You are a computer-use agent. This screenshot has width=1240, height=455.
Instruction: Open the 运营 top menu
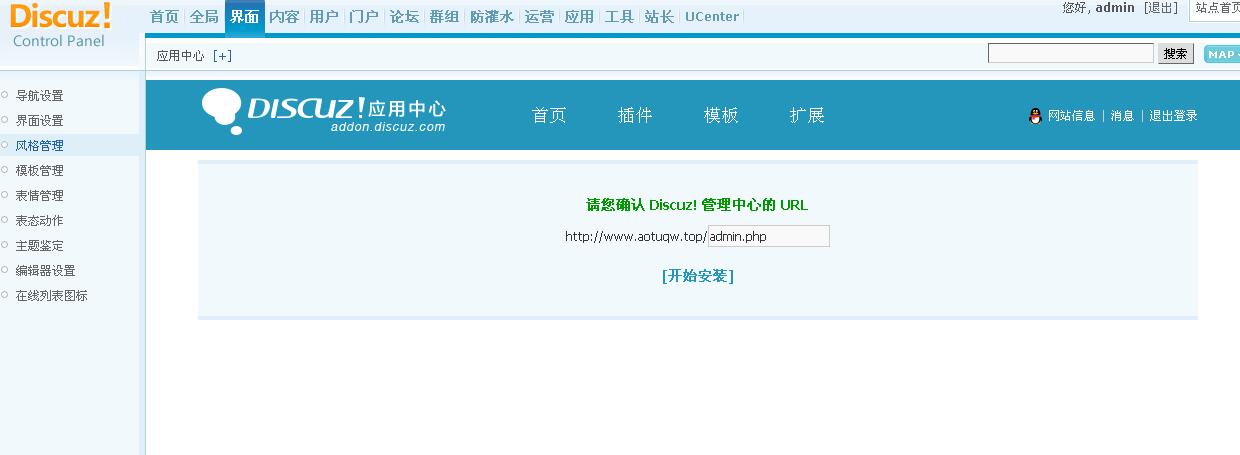(x=539, y=17)
